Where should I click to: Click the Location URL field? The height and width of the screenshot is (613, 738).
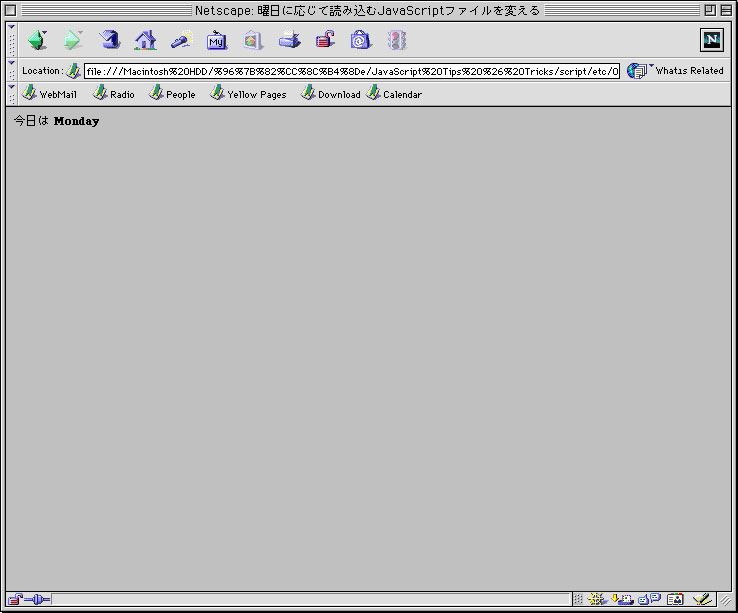[x=352, y=71]
